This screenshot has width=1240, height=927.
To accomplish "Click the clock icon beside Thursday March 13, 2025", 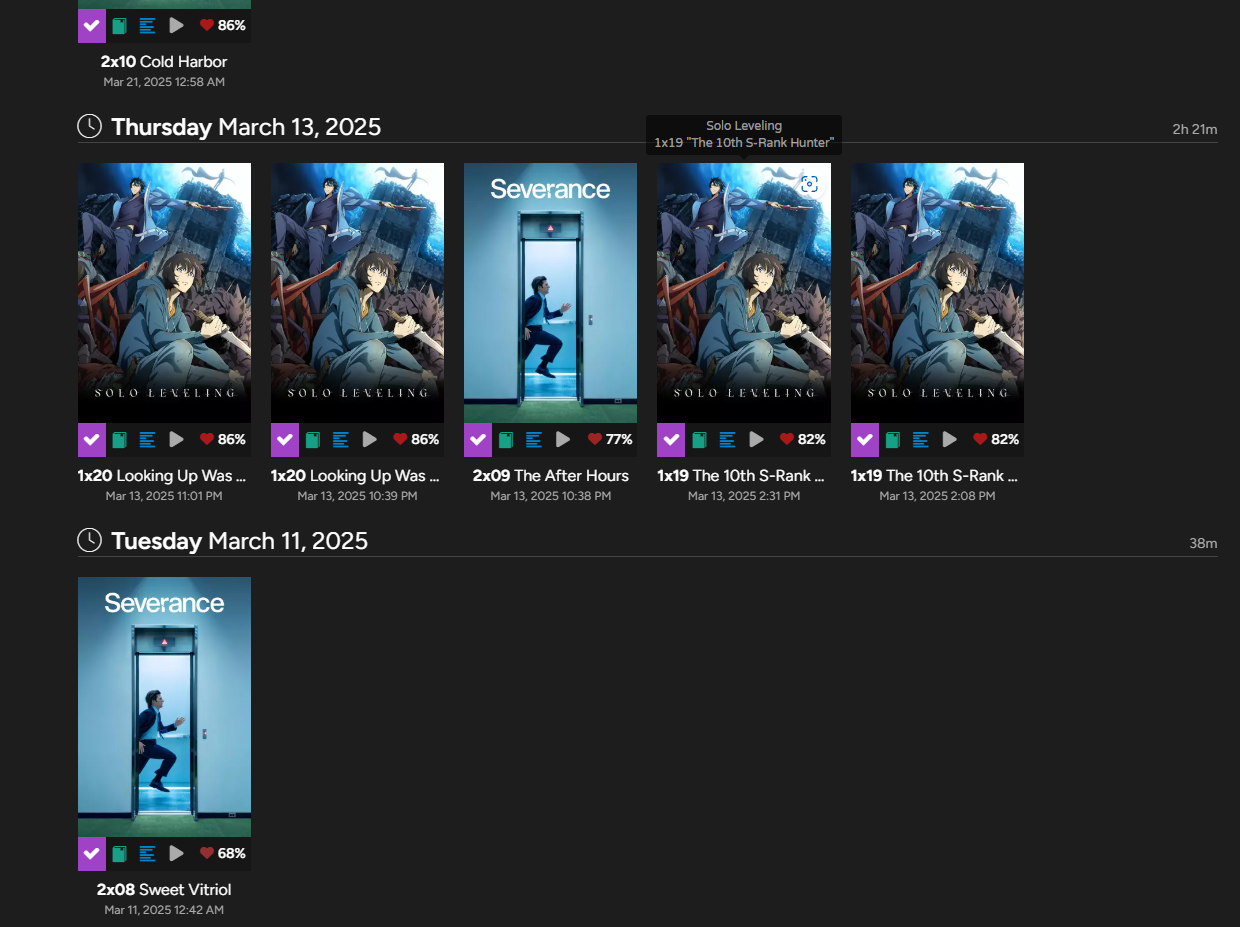I will [89, 126].
